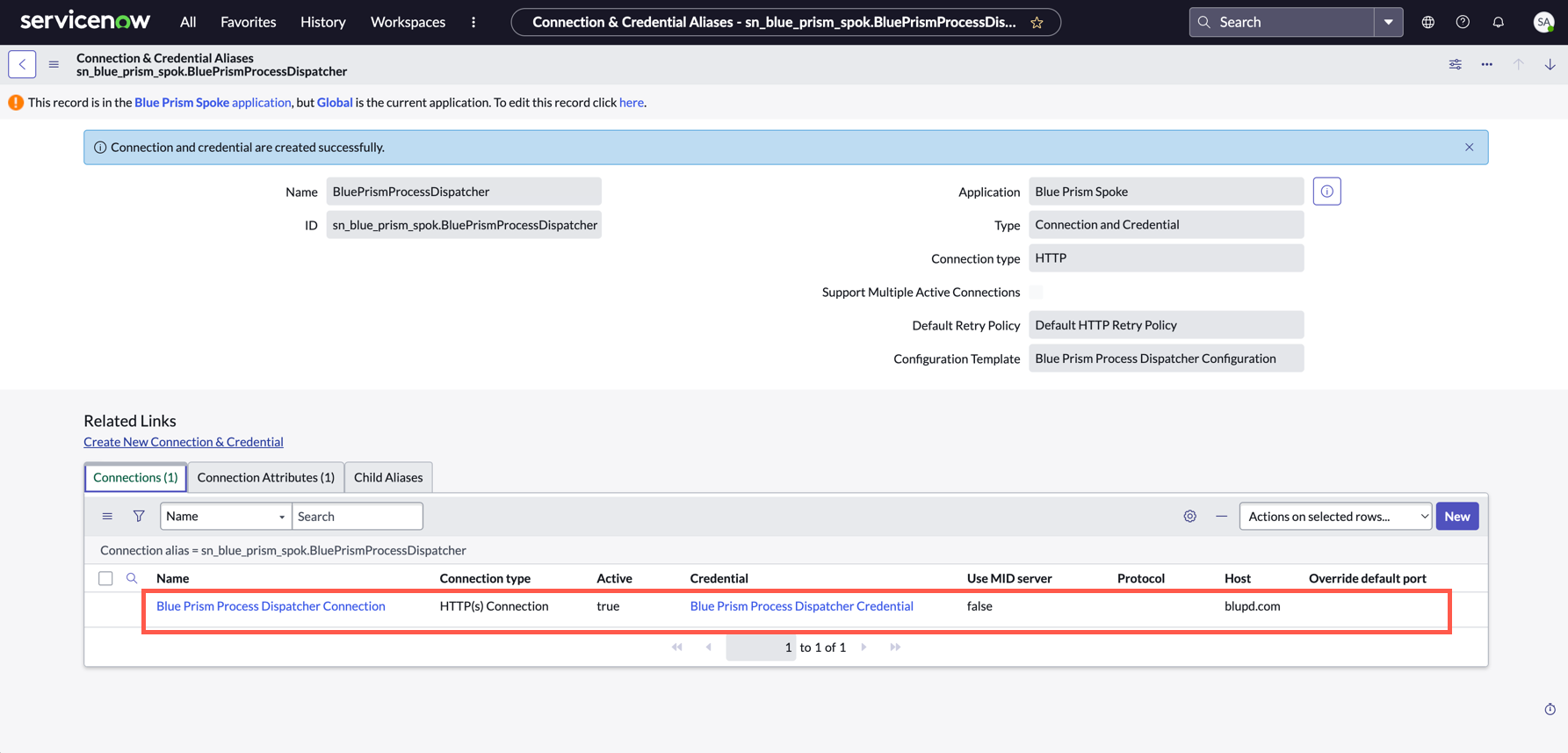Click the global Search field

point(1283,22)
